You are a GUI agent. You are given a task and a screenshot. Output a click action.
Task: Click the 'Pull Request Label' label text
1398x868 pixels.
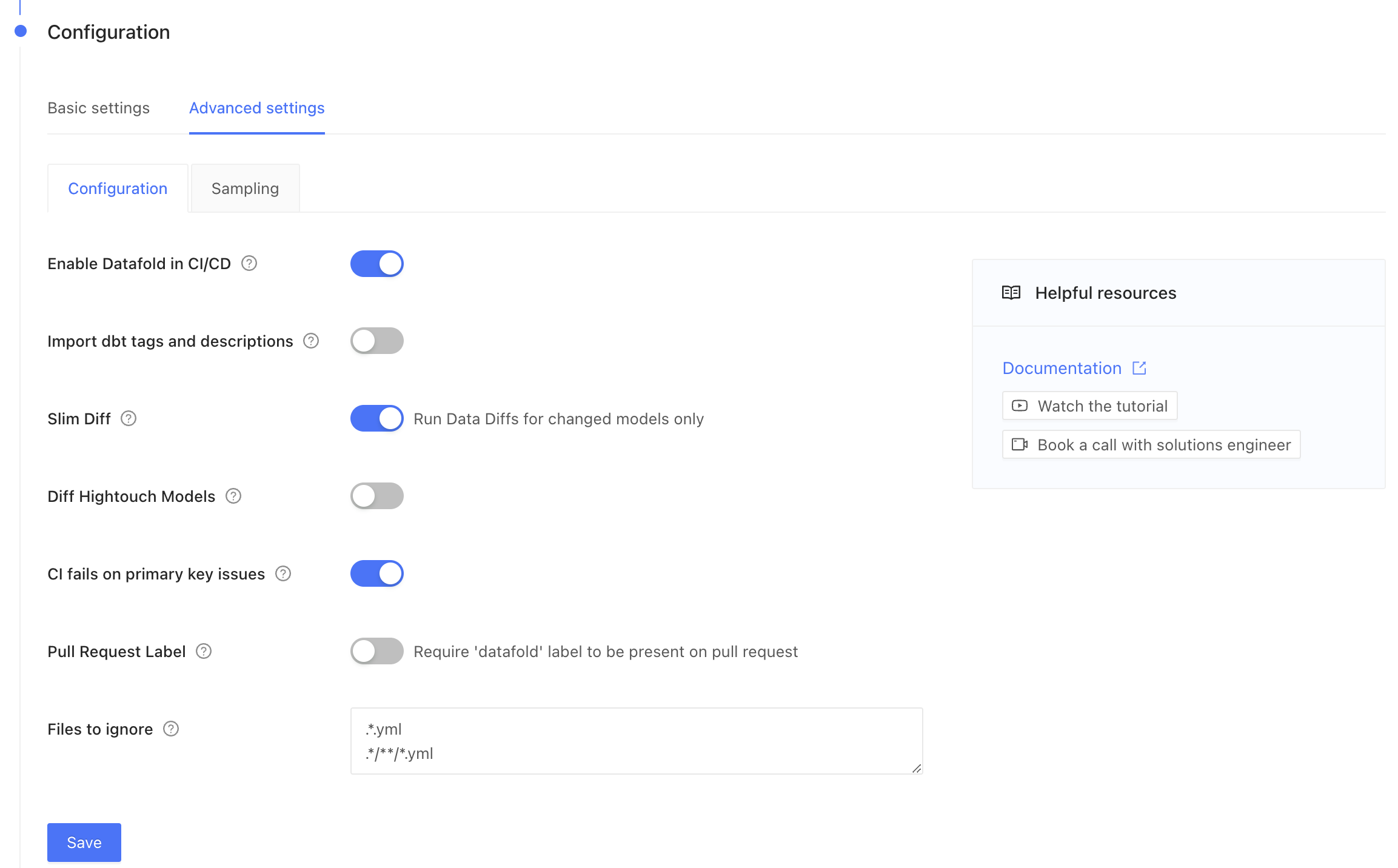(116, 652)
